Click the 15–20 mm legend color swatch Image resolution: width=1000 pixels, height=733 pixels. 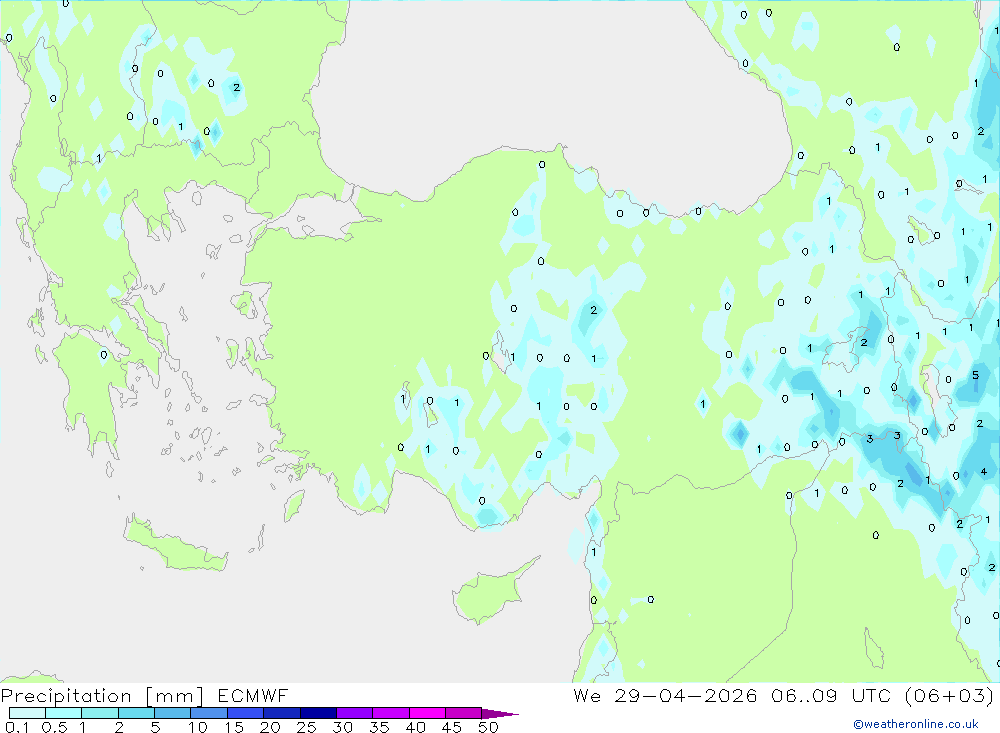246,713
